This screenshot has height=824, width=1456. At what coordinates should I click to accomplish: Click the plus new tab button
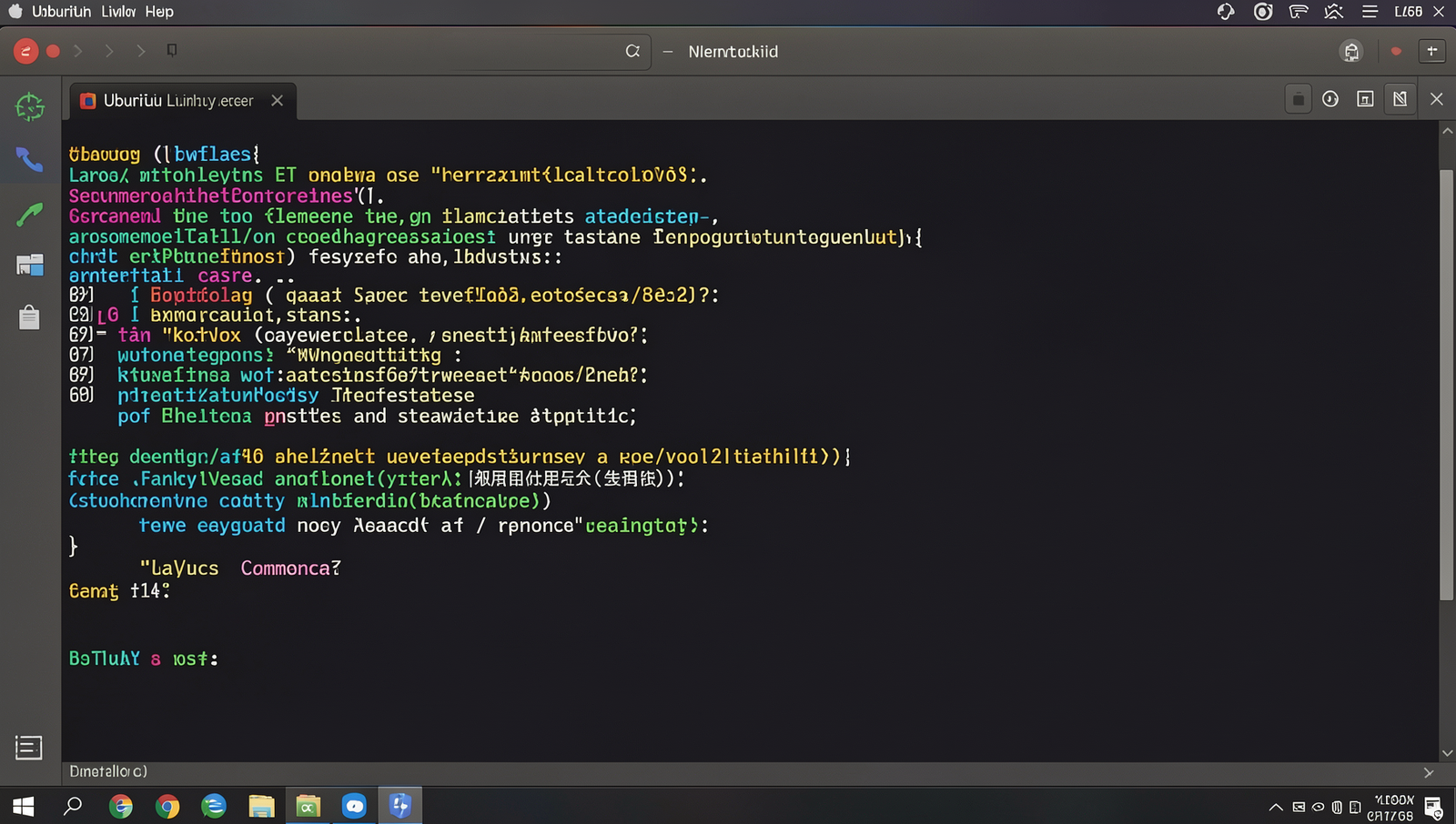point(1432,51)
